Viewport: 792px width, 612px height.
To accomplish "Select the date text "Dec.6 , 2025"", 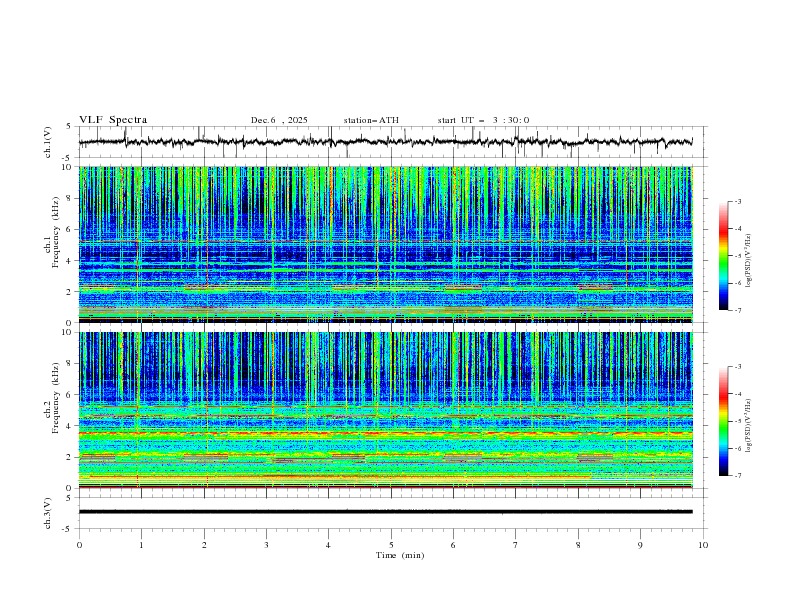I will [279, 120].
